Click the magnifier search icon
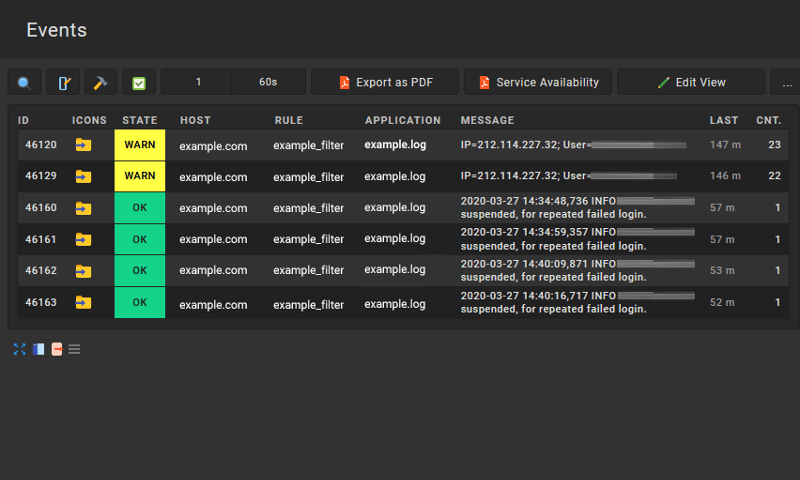Screen dimensions: 800x480 (x=24, y=82)
